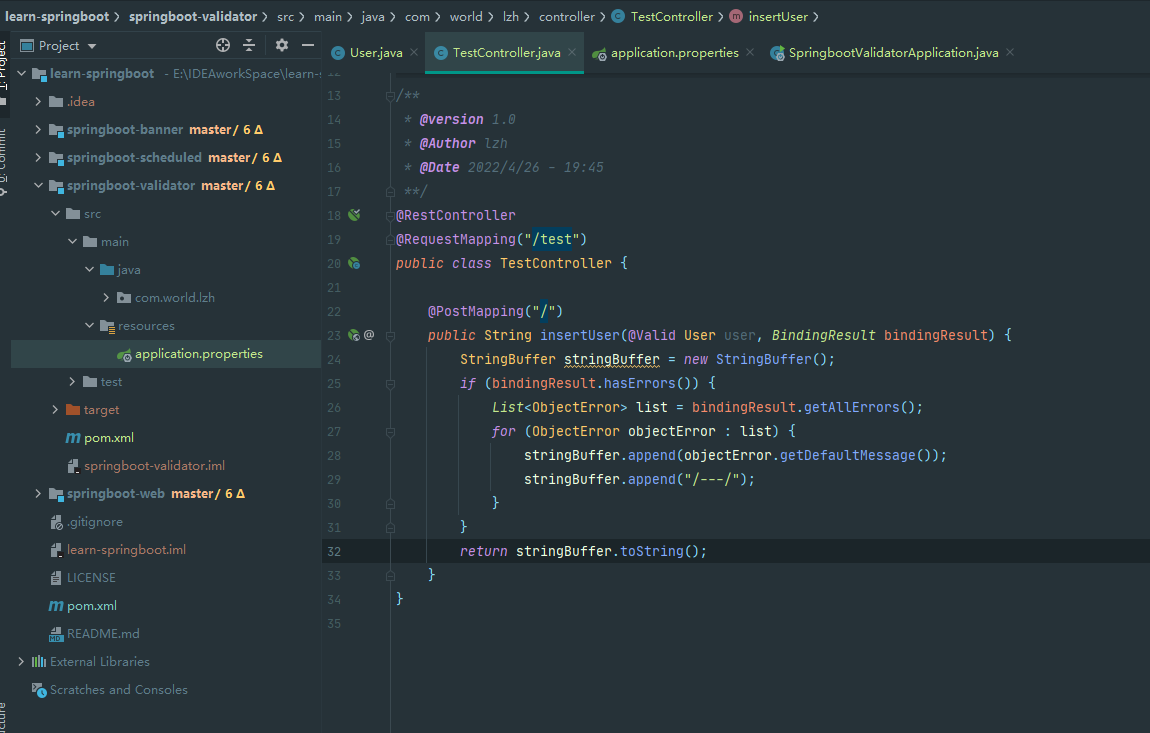
Task: Collapse the resources folder
Action: pos(89,326)
